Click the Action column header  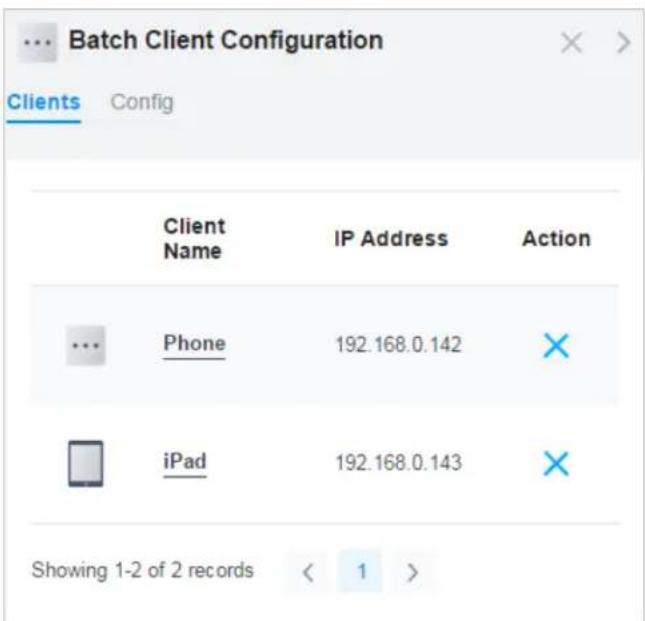556,239
